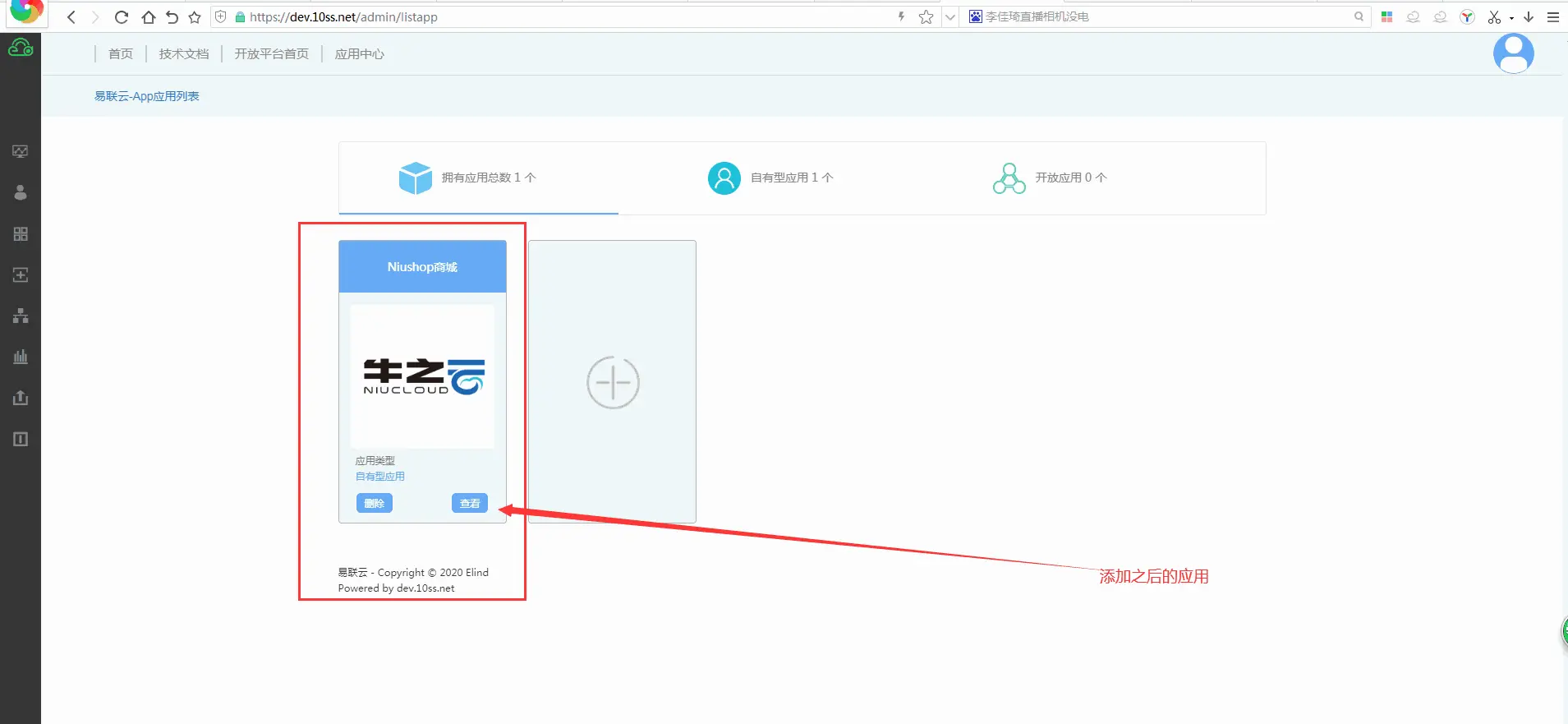The width and height of the screenshot is (1568, 724).
Task: Expand the screenshot tool dropdown arrow
Action: pyautogui.click(x=1511, y=18)
